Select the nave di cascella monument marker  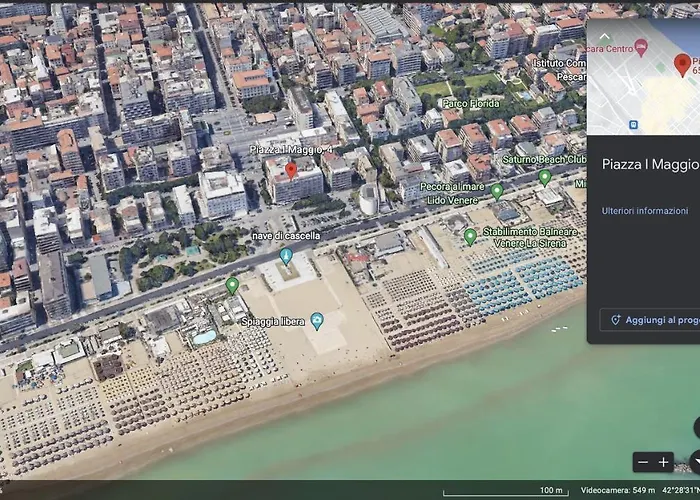click(286, 256)
